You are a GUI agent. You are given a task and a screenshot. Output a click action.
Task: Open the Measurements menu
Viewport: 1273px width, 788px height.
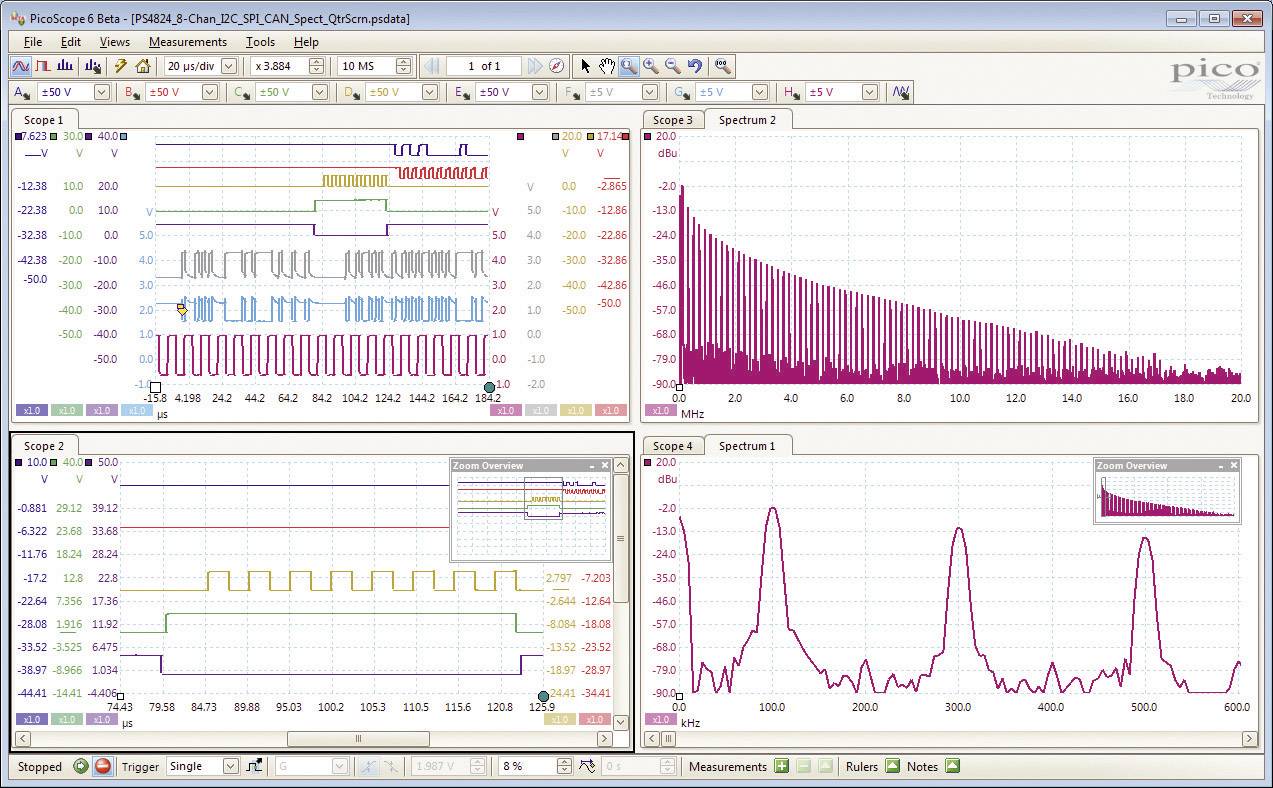click(x=188, y=42)
